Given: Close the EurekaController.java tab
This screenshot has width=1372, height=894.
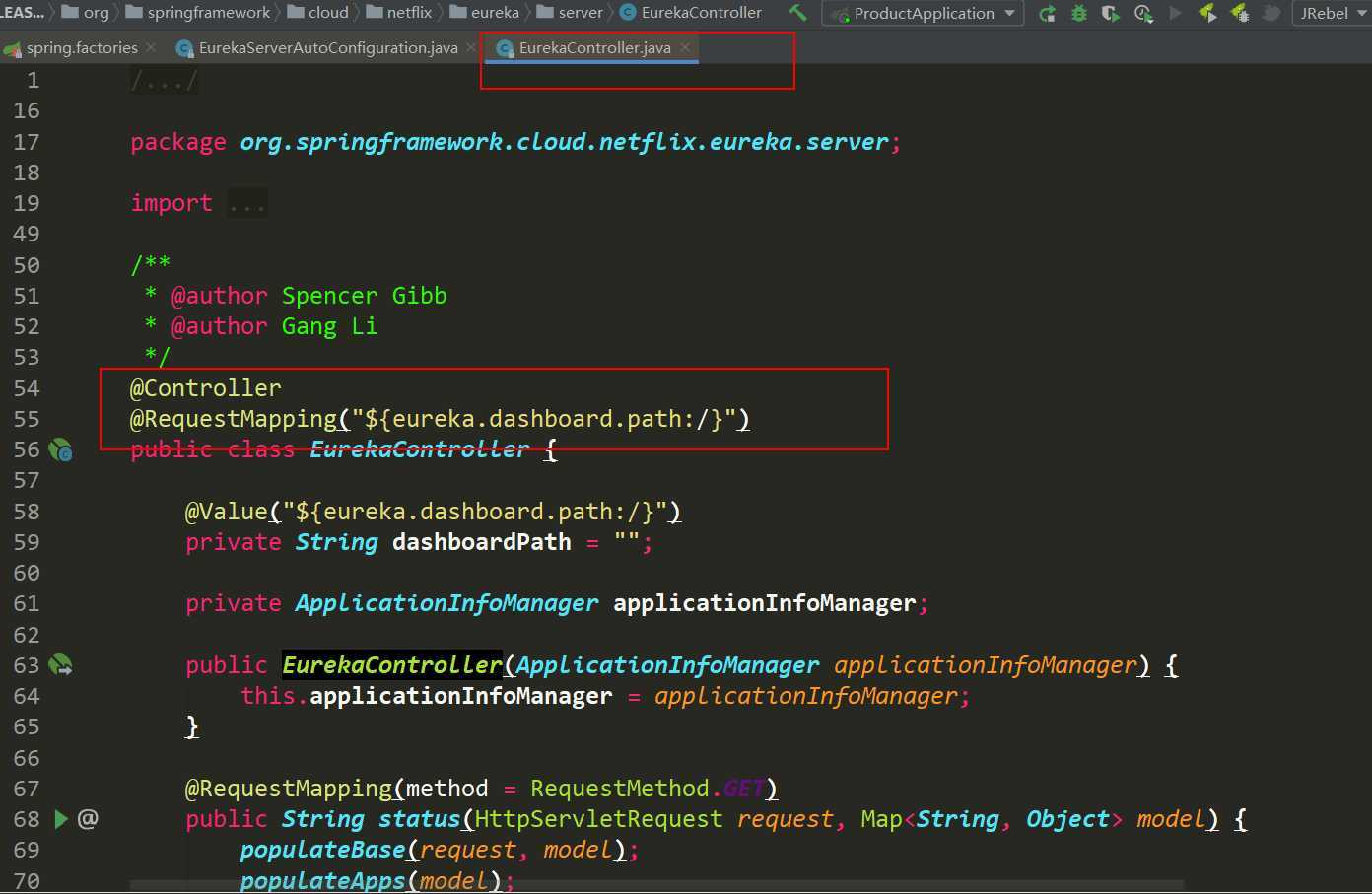Looking at the screenshot, I should 685,47.
